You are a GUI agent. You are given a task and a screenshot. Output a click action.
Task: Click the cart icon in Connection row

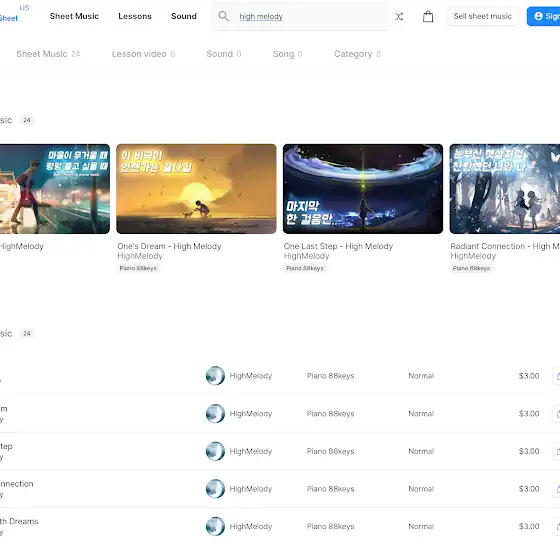click(x=556, y=489)
